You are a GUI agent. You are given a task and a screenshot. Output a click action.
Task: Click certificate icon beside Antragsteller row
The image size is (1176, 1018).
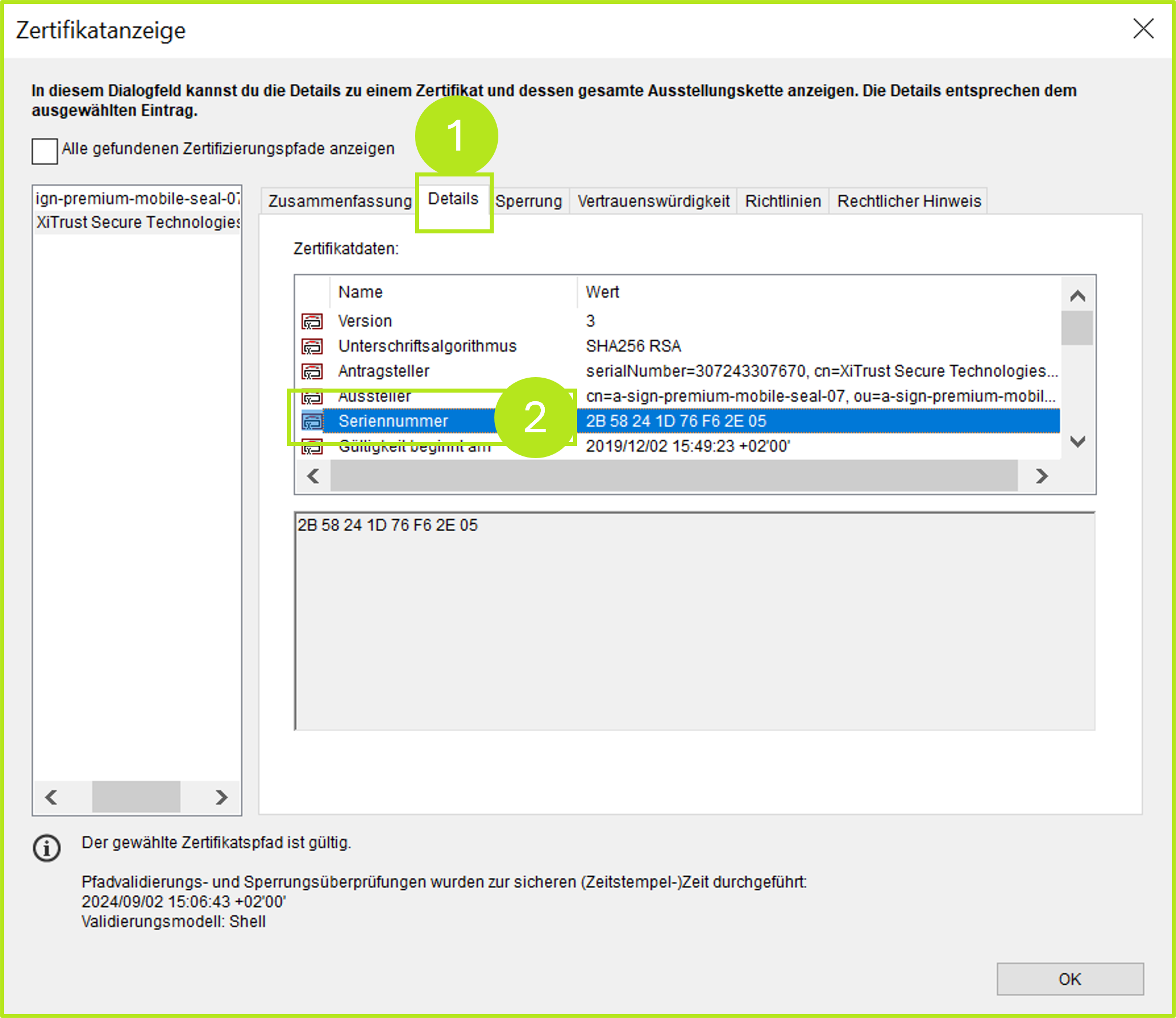pos(312,371)
